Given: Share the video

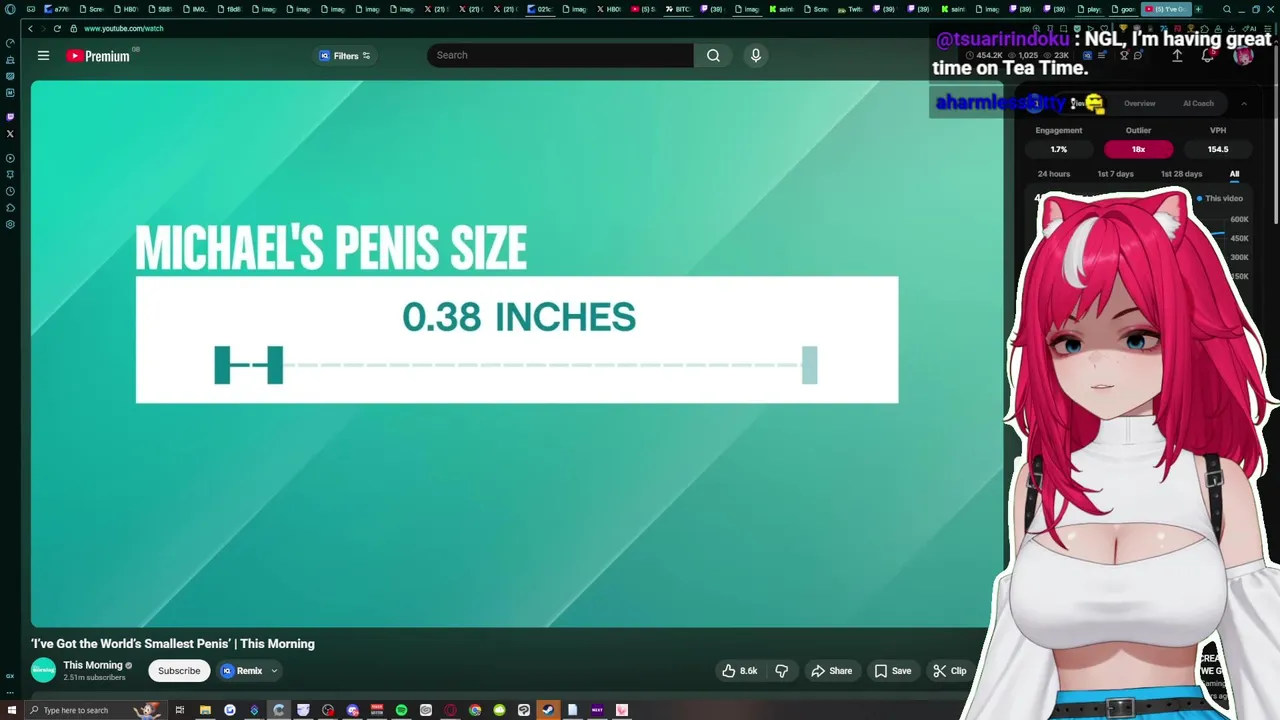Looking at the screenshot, I should point(832,671).
